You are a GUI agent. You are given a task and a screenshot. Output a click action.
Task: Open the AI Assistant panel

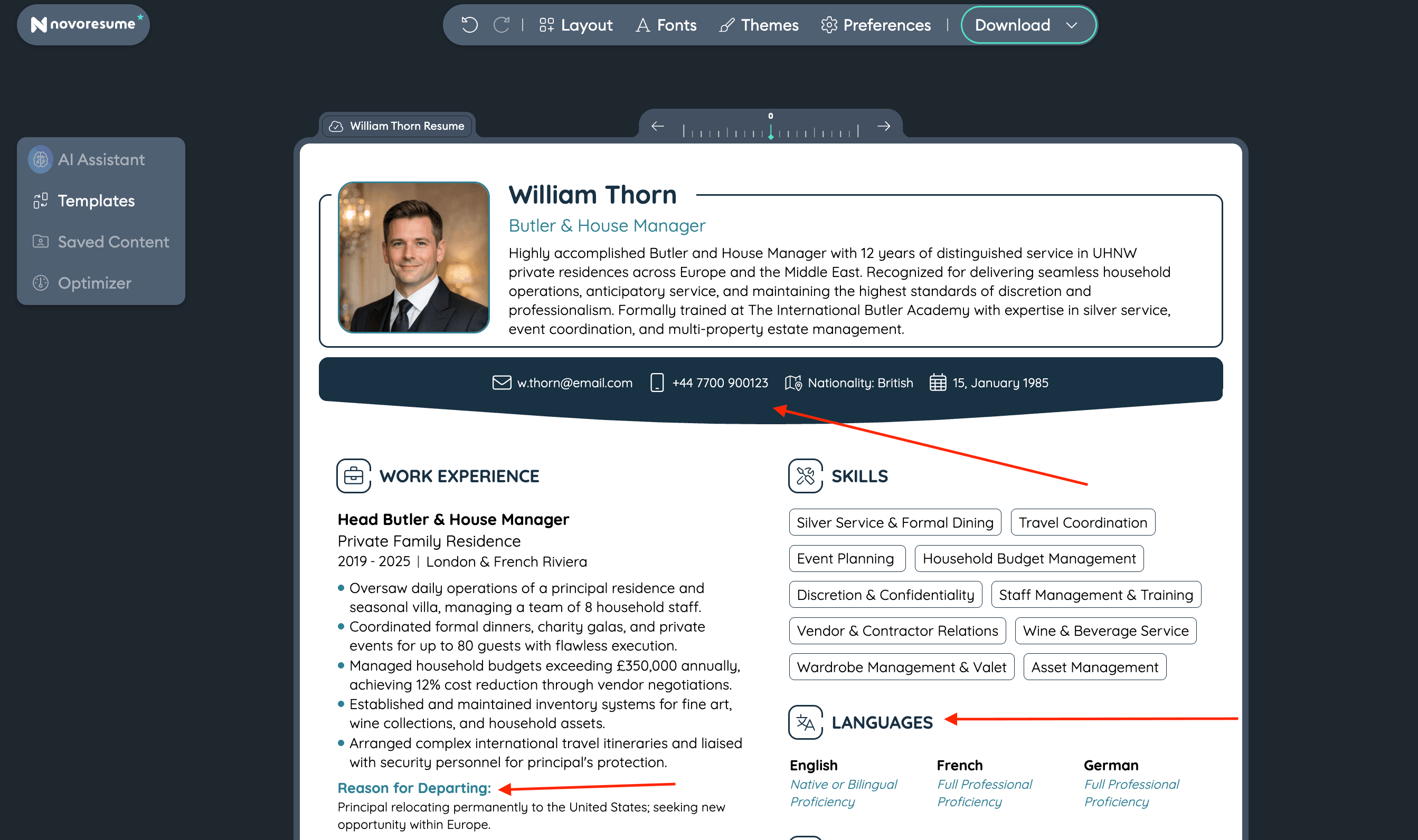click(101, 160)
